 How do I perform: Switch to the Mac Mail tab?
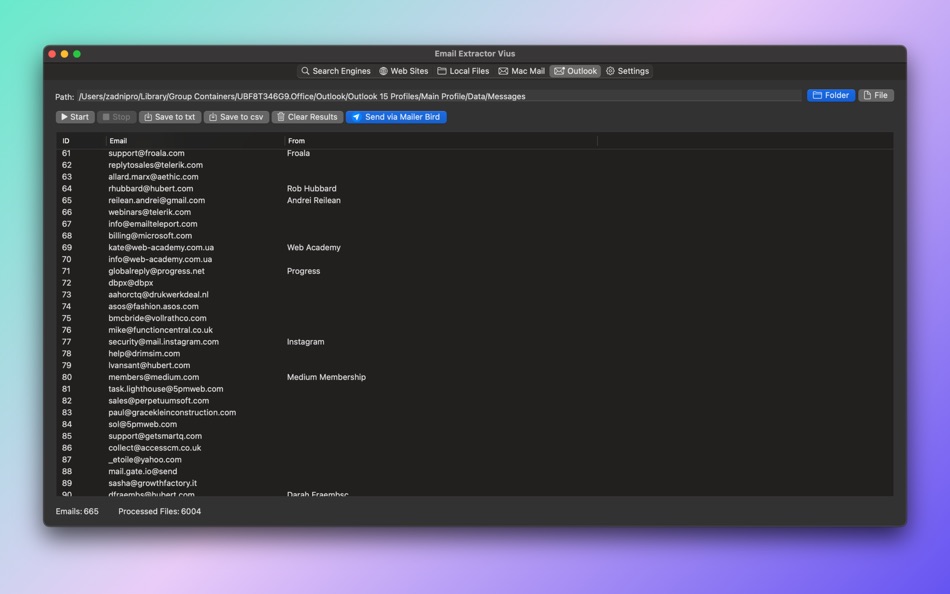click(x=521, y=71)
